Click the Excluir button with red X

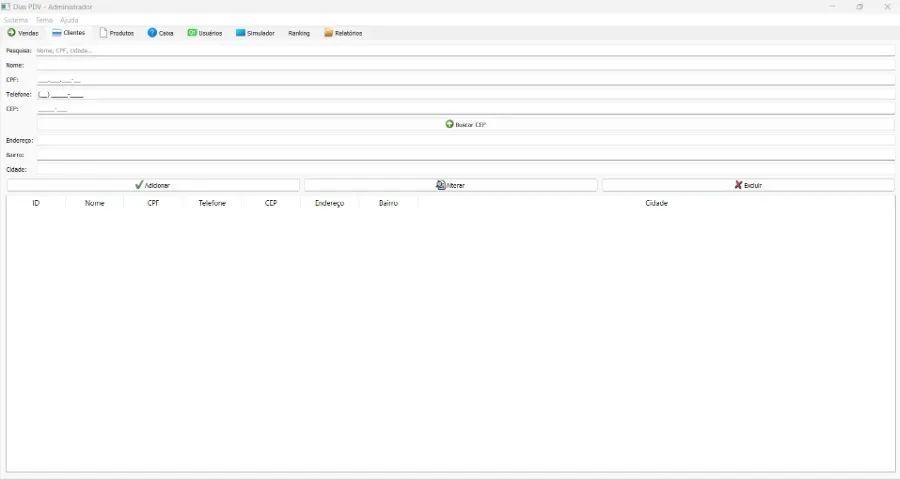(x=747, y=185)
